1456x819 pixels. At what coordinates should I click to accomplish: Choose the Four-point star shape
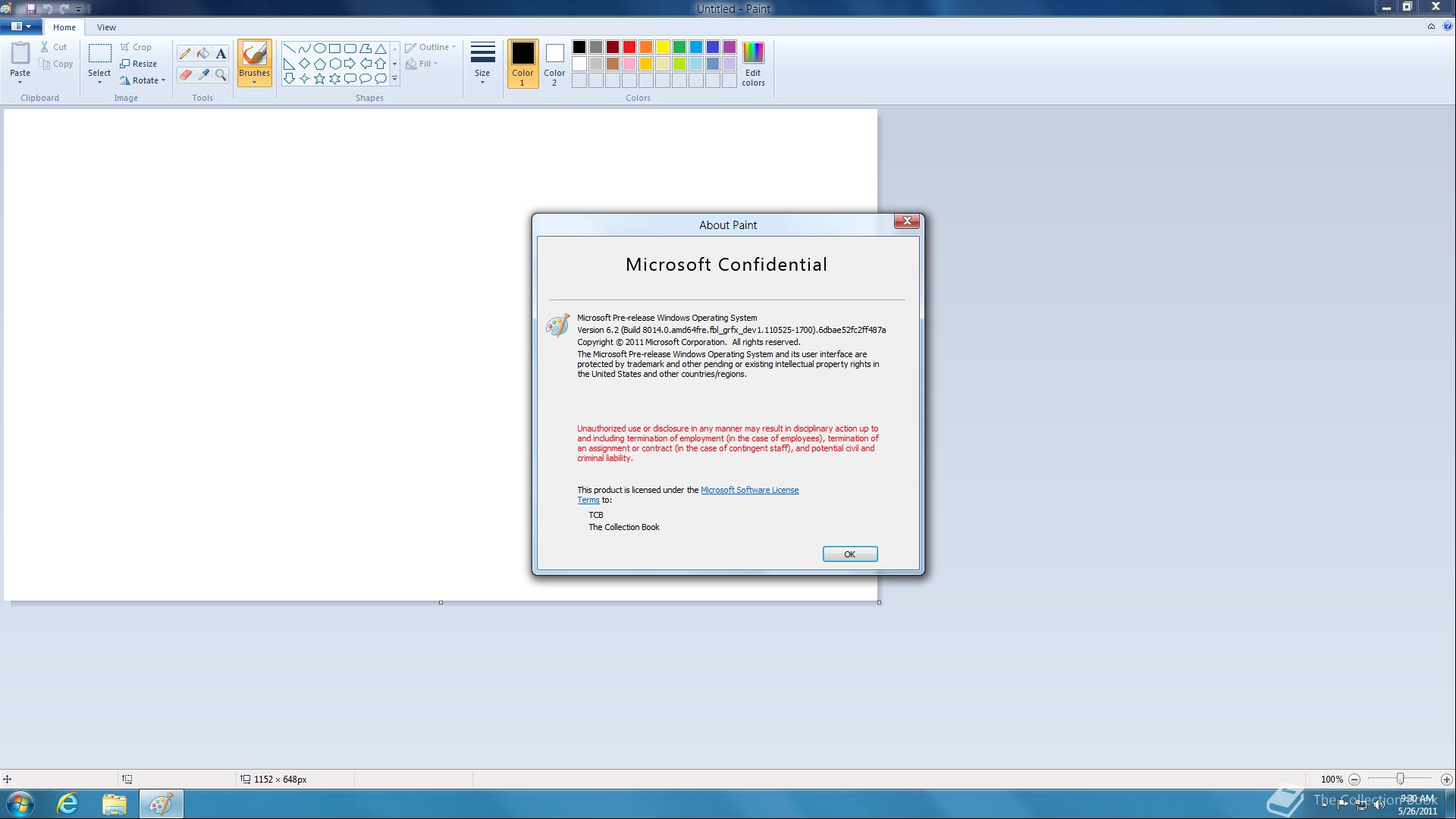pyautogui.click(x=304, y=79)
